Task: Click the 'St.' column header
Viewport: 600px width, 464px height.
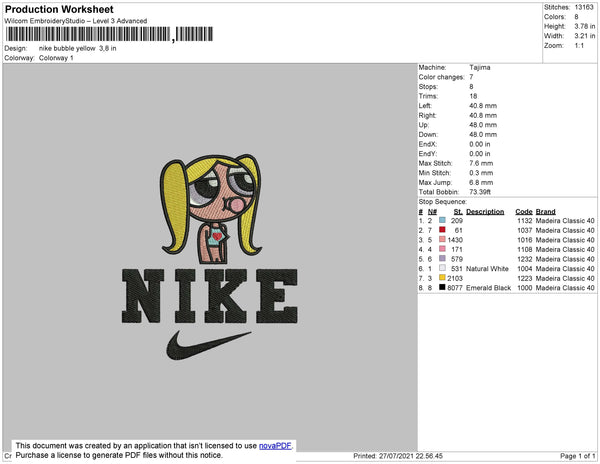Action: click(x=458, y=212)
